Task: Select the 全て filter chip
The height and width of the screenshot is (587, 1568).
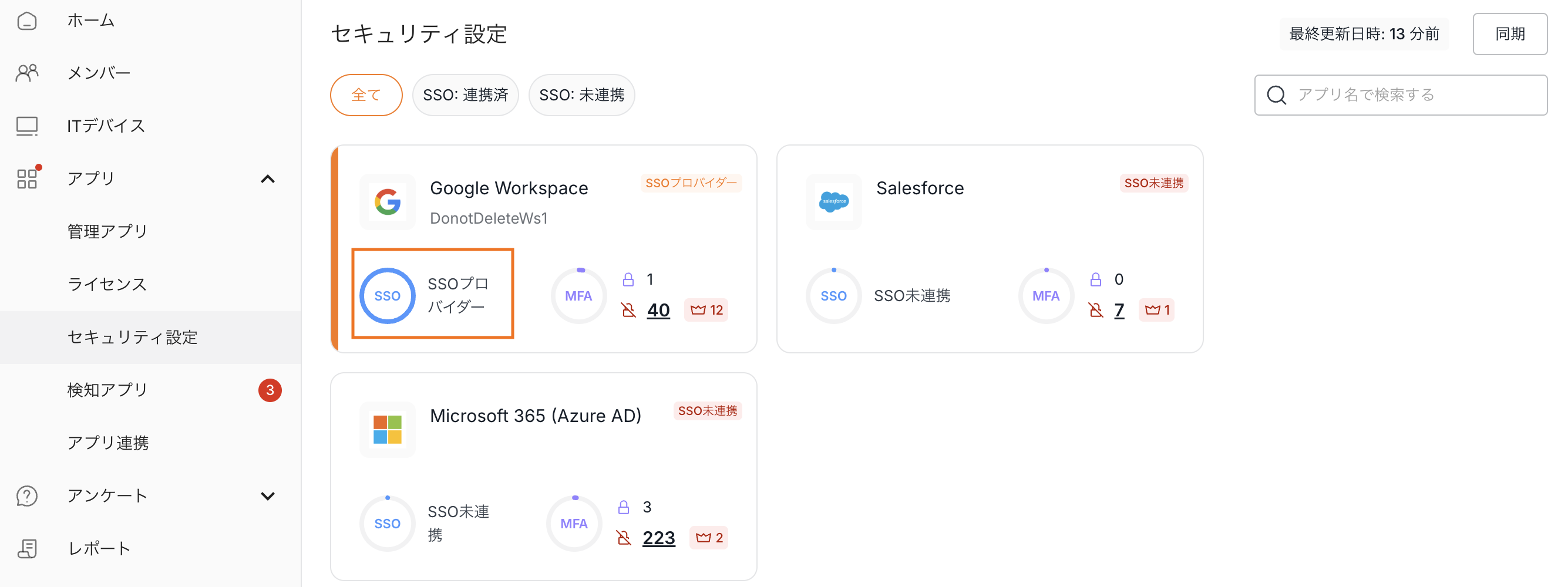Action: (366, 95)
